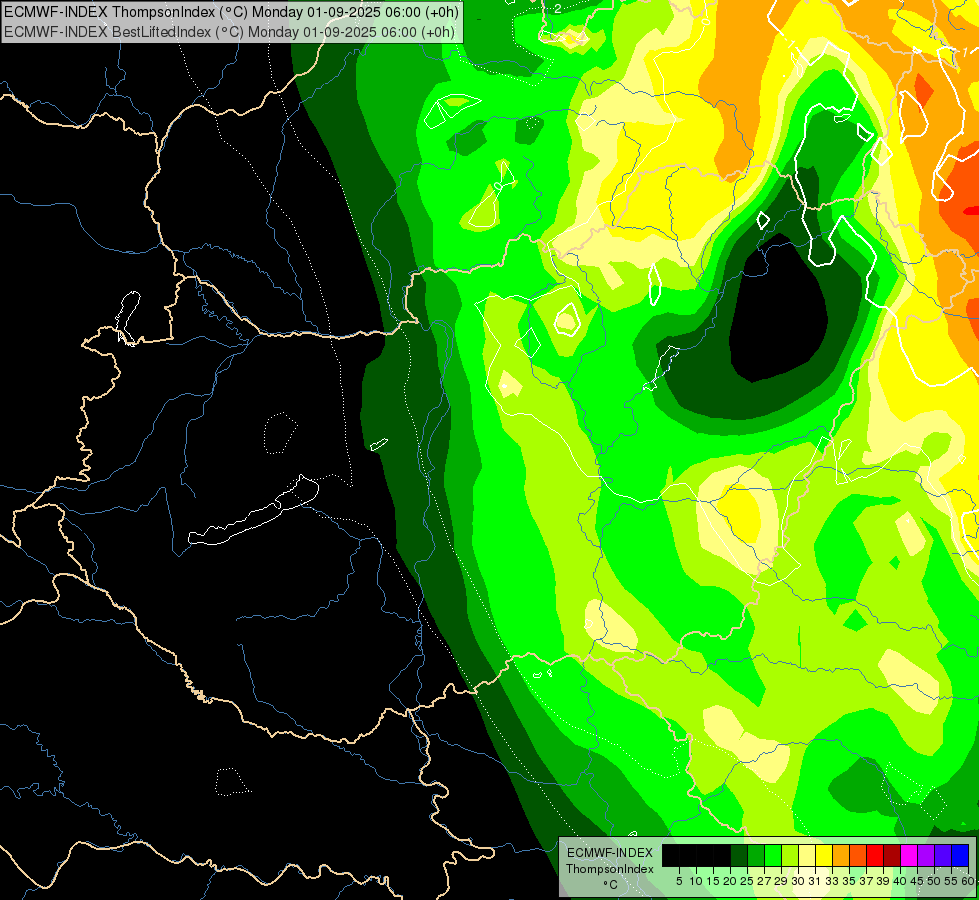The image size is (979, 900).
Task: Click the legend tick value 35
Action: (850, 881)
